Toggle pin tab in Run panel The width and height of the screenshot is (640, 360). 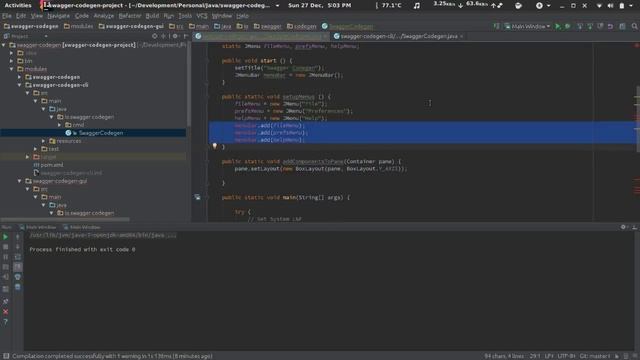pos(5,302)
